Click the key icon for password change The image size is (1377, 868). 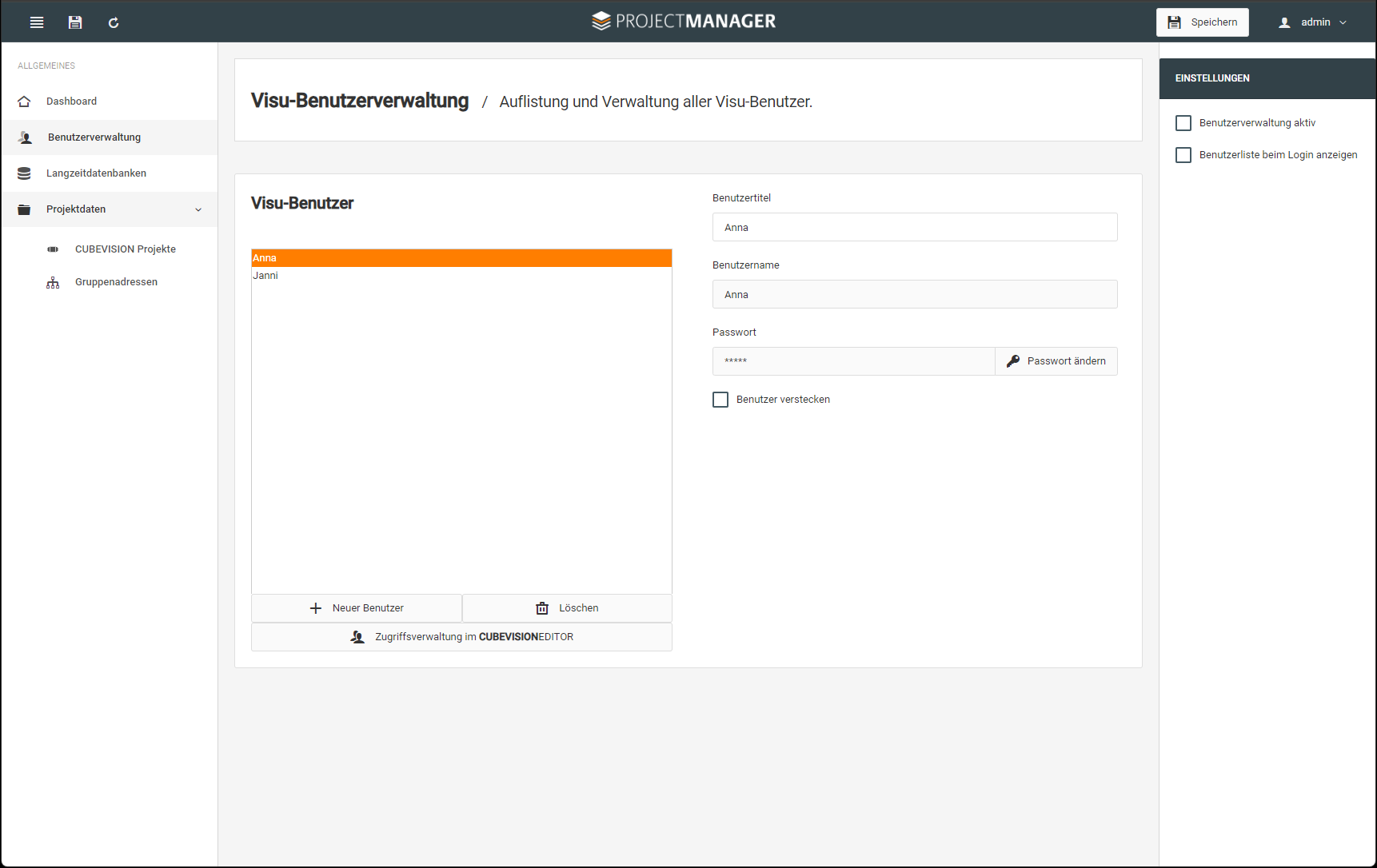coord(1013,361)
